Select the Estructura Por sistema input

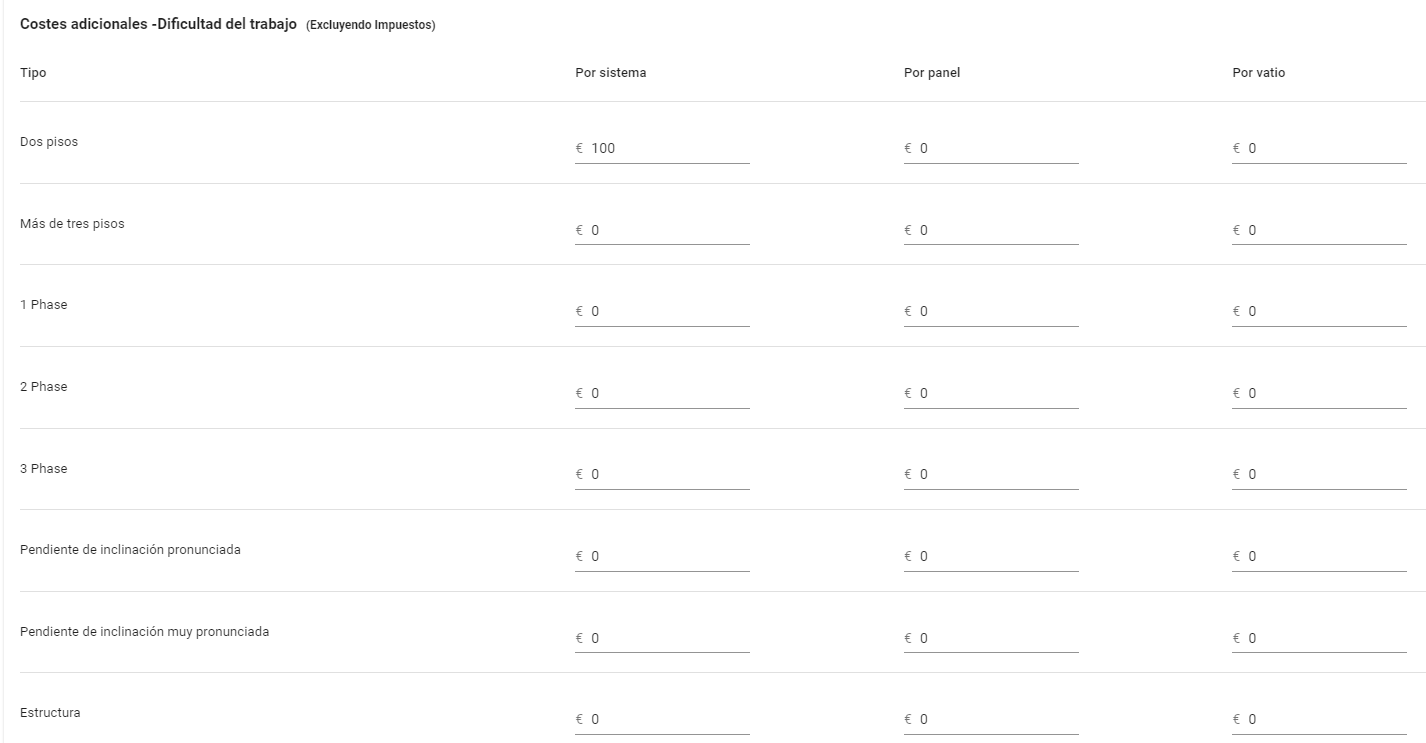coord(662,719)
